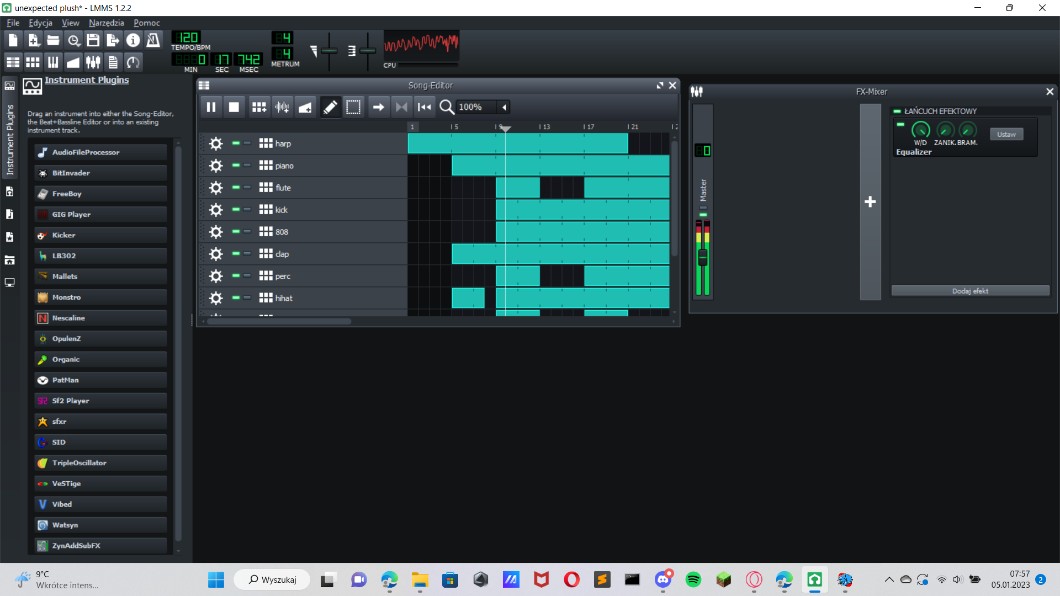Viewport: 1060px width, 596px height.
Task: Click the Dodaj efekt button
Action: click(969, 291)
